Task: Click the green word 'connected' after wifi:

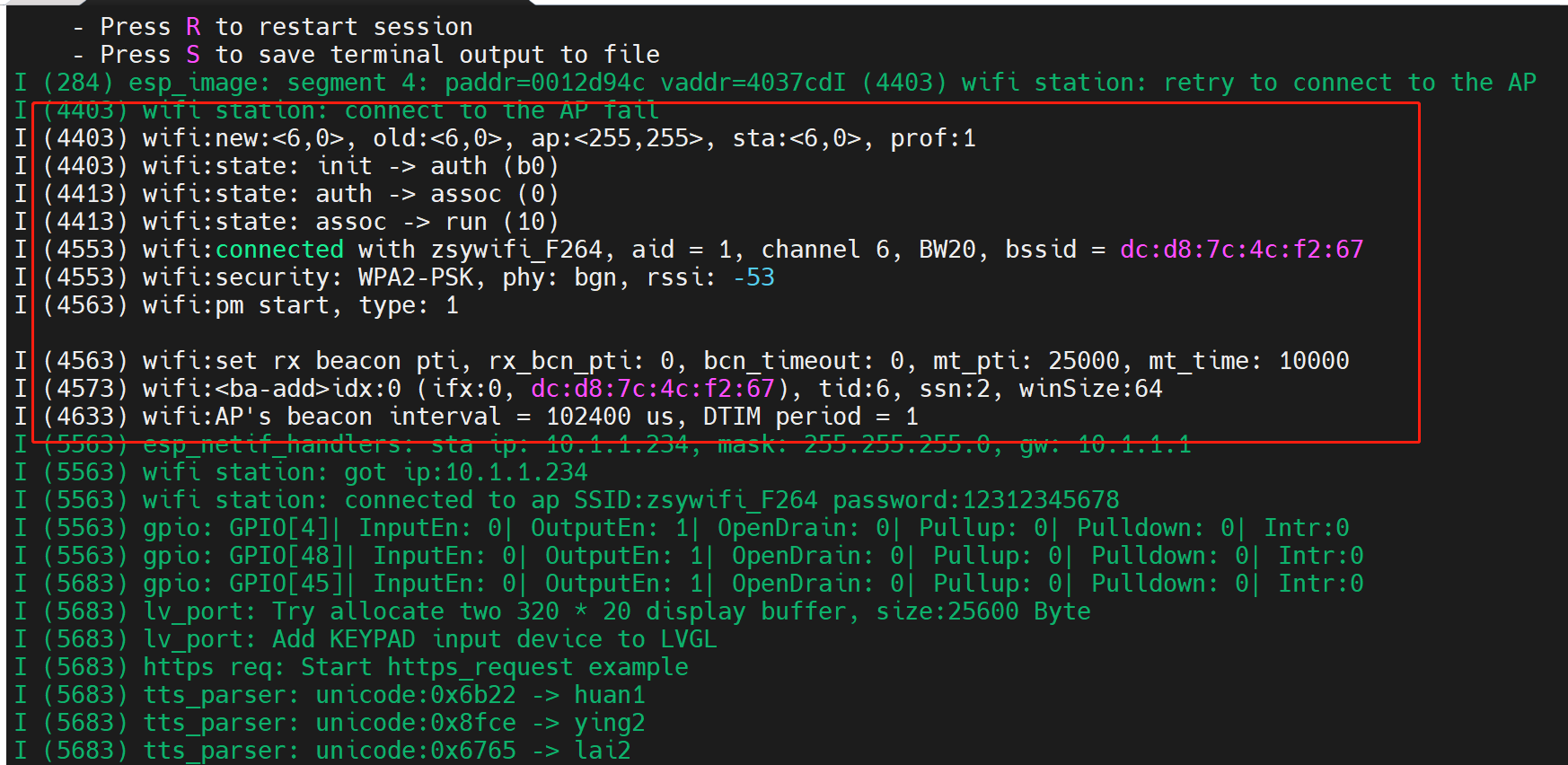Action: 279,250
